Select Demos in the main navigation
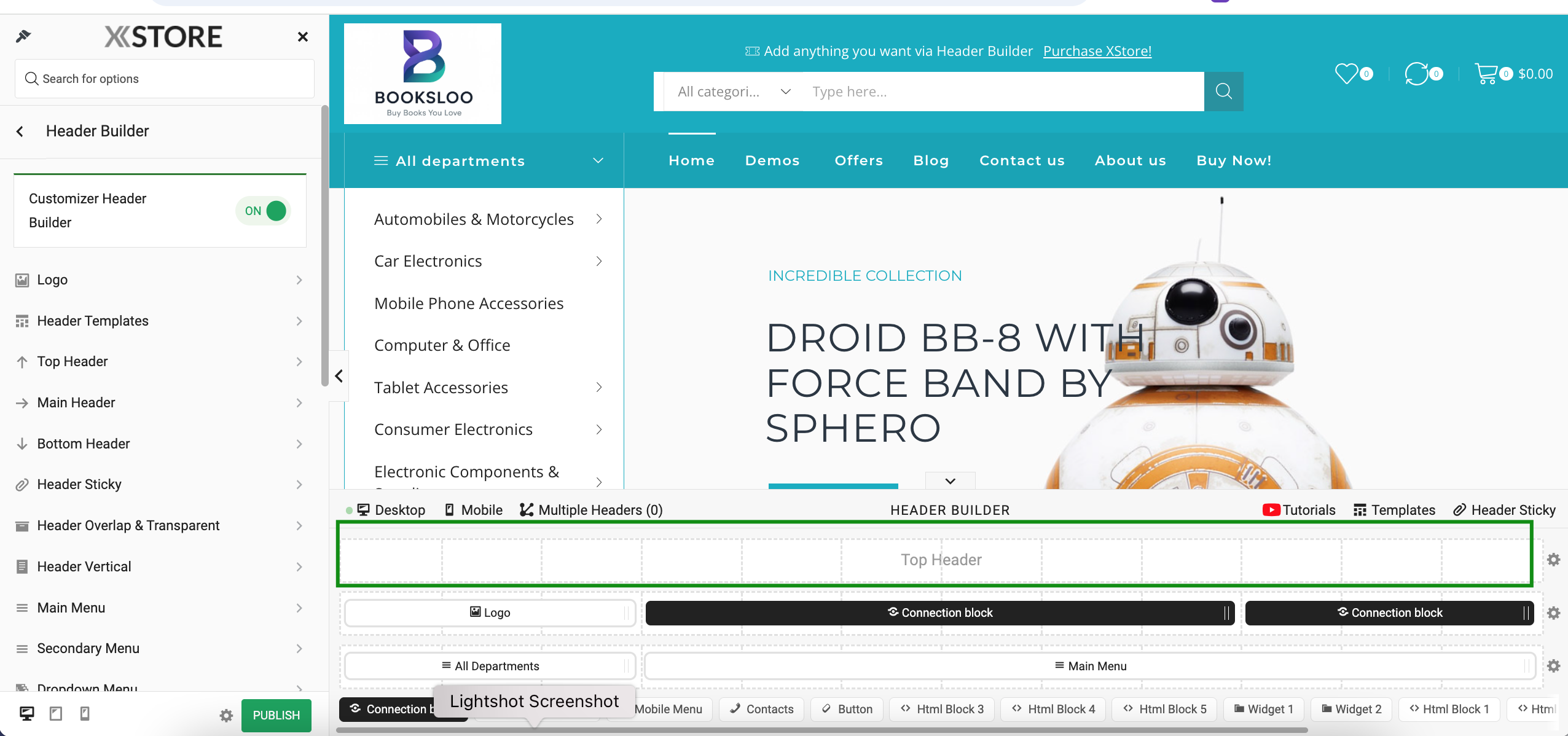The width and height of the screenshot is (1568, 736). click(772, 160)
